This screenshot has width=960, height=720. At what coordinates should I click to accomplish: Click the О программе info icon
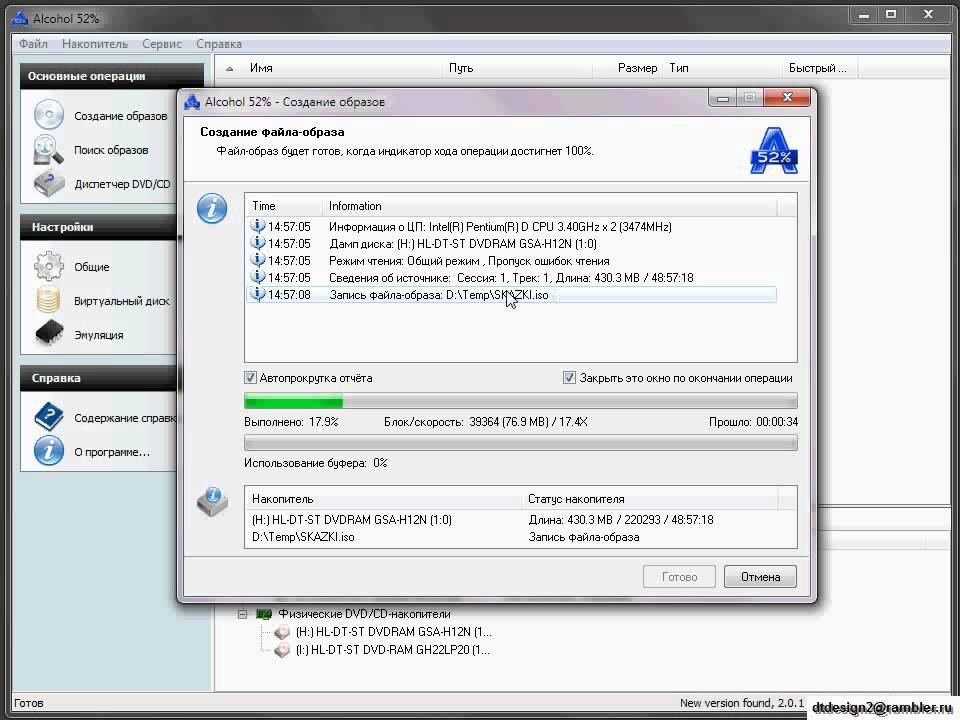pyautogui.click(x=48, y=451)
